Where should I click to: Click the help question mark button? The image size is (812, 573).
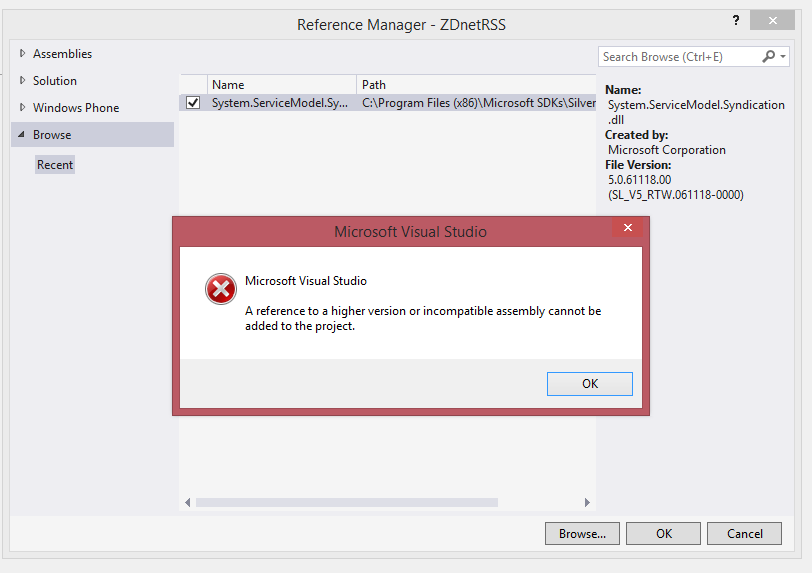[x=735, y=20]
